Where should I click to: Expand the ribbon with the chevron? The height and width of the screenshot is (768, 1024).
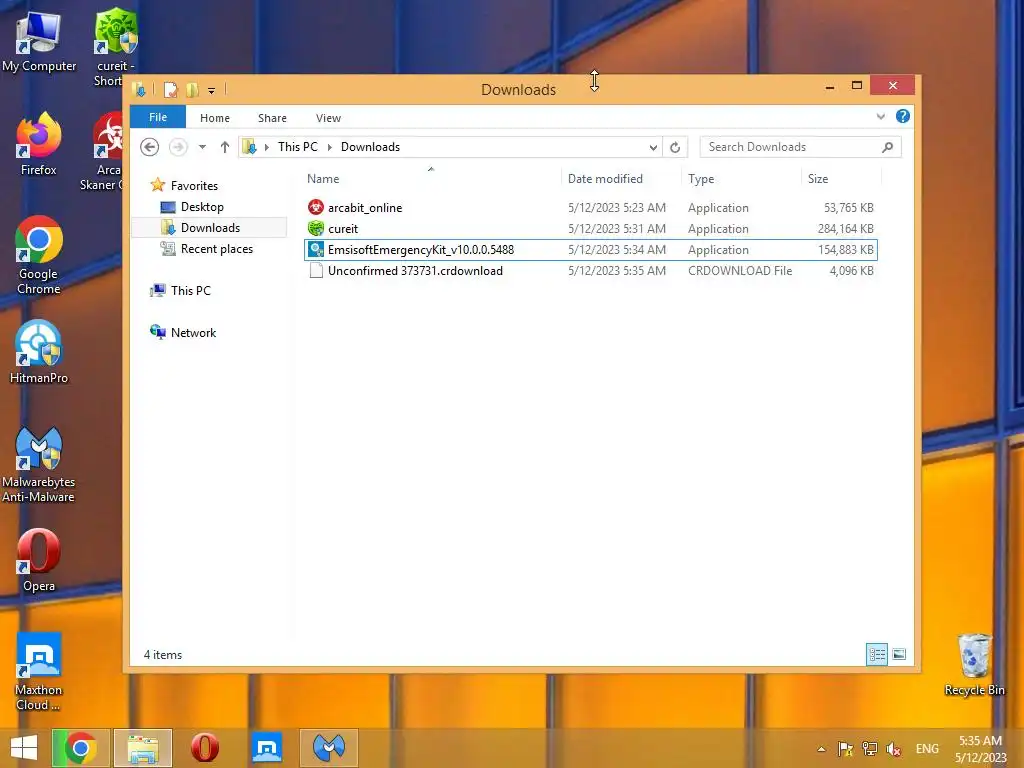(880, 116)
